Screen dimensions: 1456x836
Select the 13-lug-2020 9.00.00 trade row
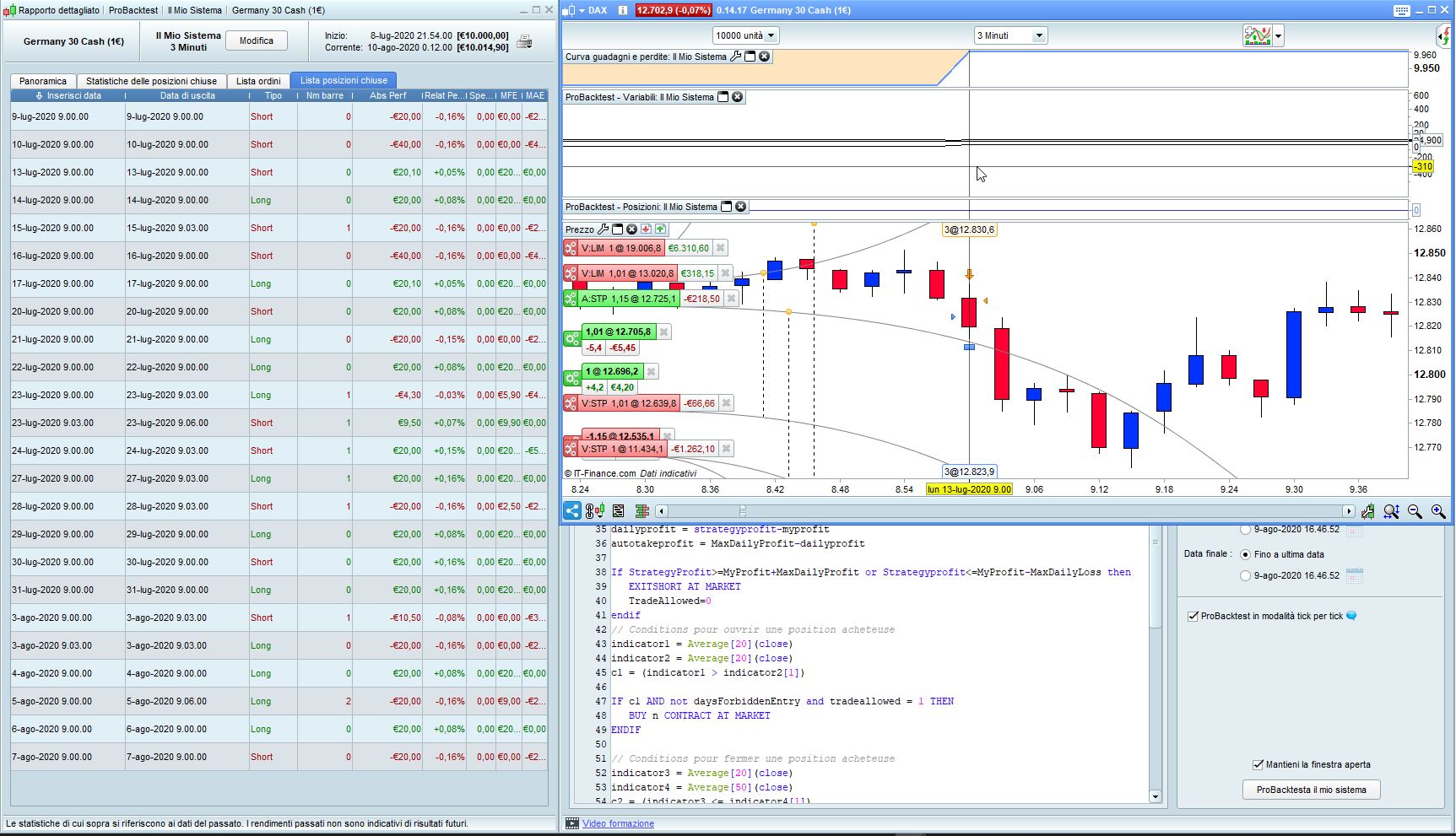(279, 172)
